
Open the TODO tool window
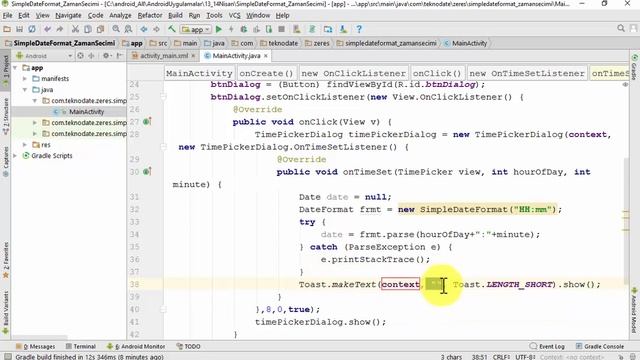(x=189, y=346)
